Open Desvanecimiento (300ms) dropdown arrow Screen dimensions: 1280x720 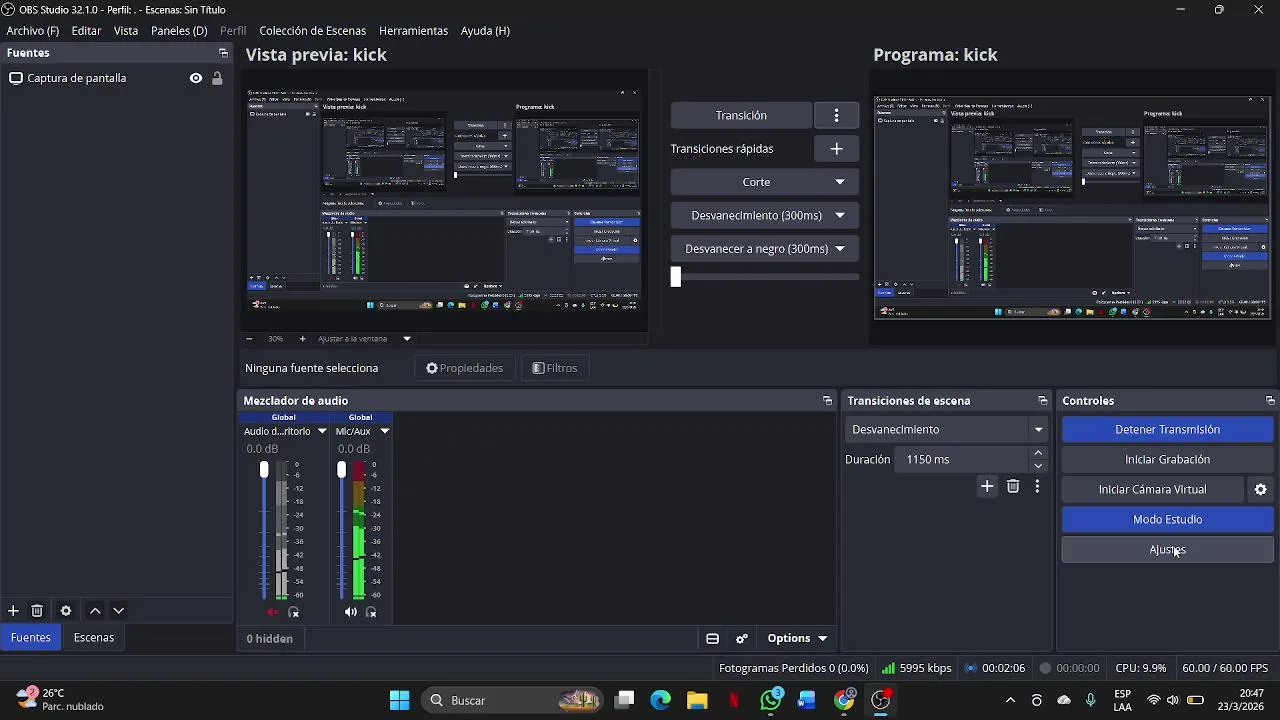(840, 215)
